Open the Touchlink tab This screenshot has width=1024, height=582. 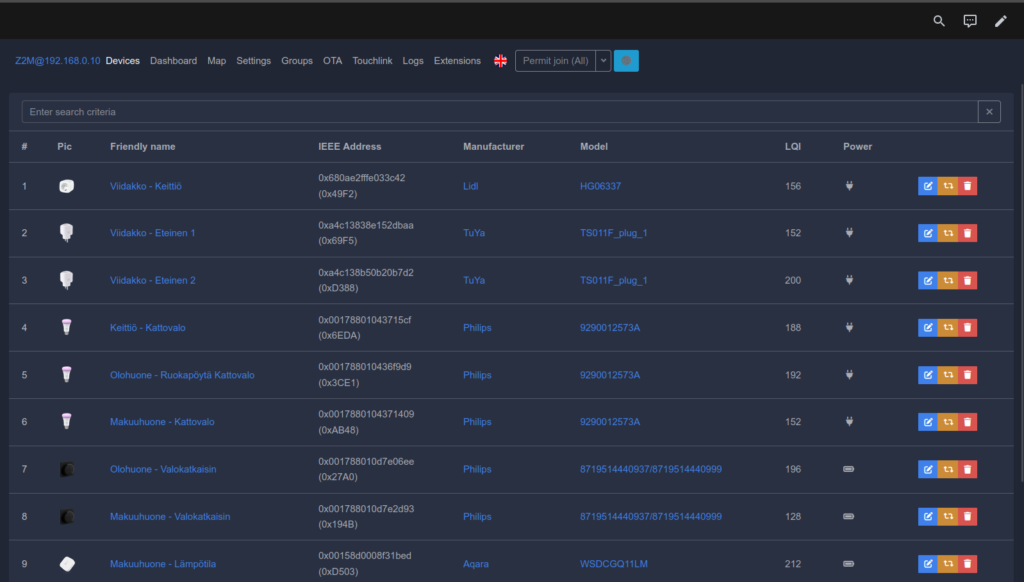pyautogui.click(x=372, y=60)
